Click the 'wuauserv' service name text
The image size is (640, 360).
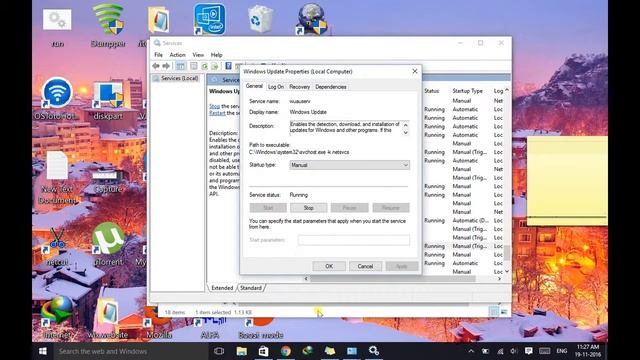pos(300,101)
